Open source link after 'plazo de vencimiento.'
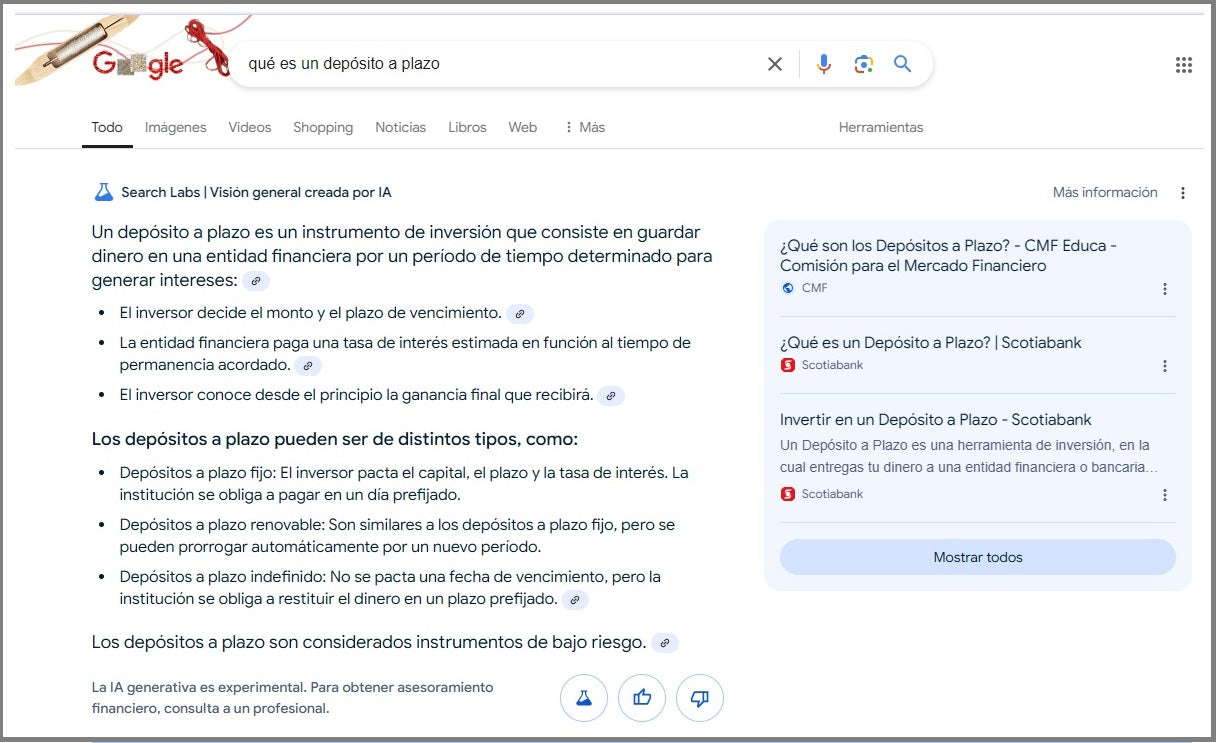Viewport: 1216px width, 743px height. [x=520, y=314]
